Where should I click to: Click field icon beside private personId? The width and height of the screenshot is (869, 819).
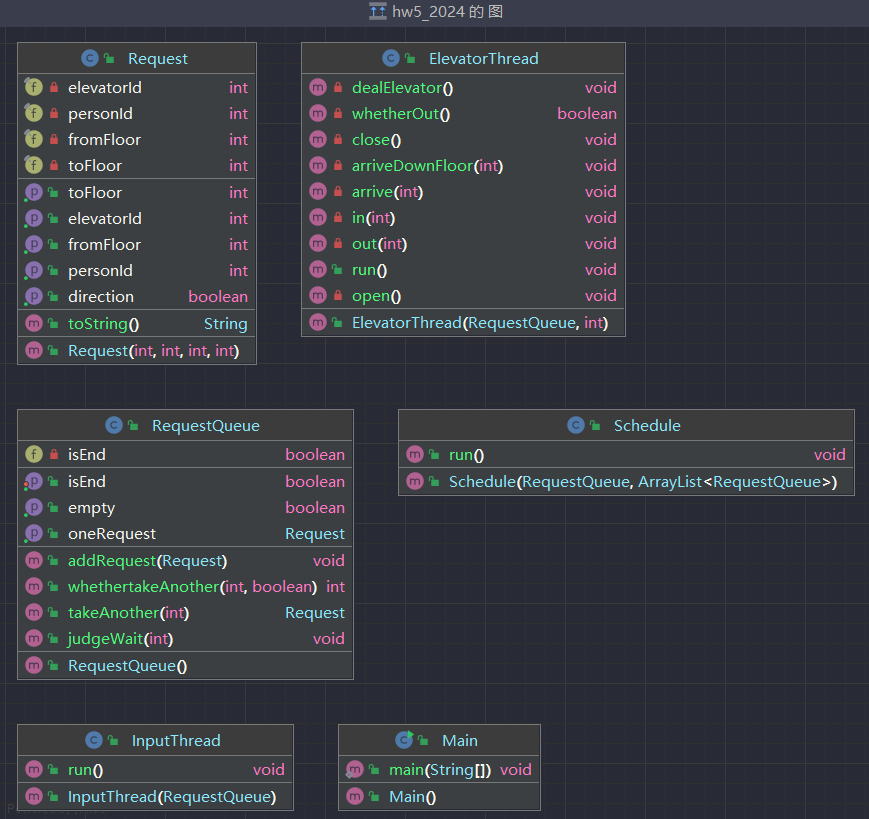click(x=34, y=113)
